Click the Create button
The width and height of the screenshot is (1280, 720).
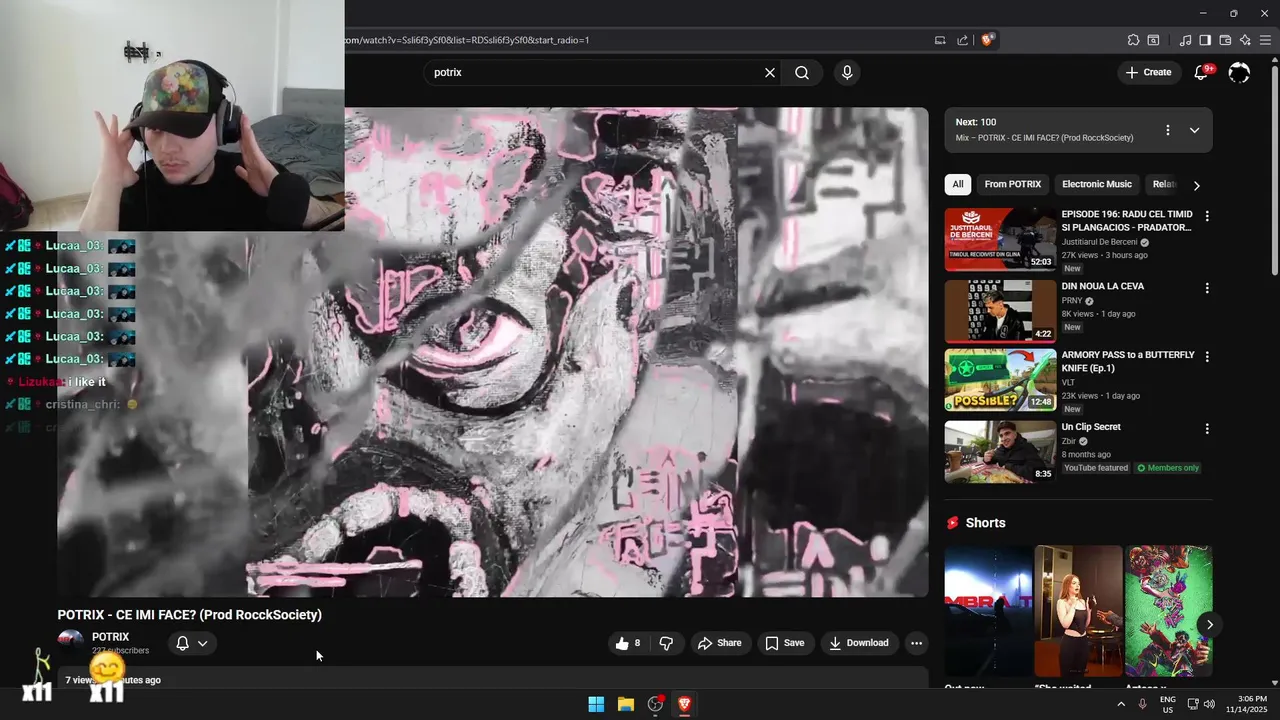click(x=1148, y=72)
